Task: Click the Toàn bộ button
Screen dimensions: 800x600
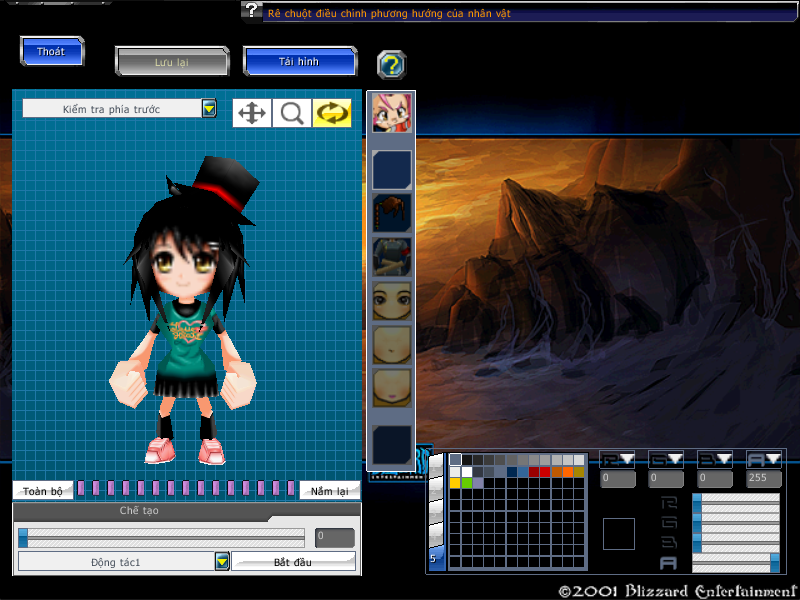Action: [43, 491]
